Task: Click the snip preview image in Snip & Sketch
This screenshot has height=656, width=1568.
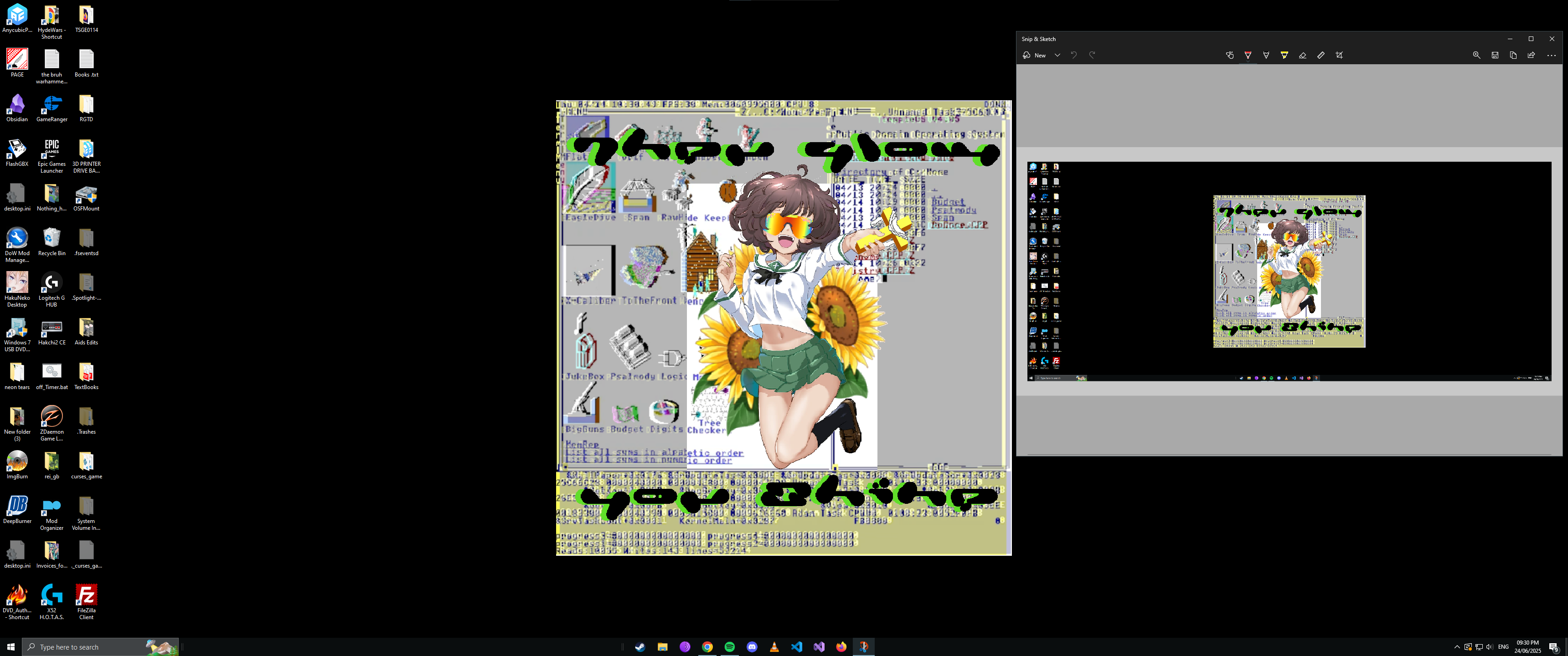Action: coord(1289,272)
